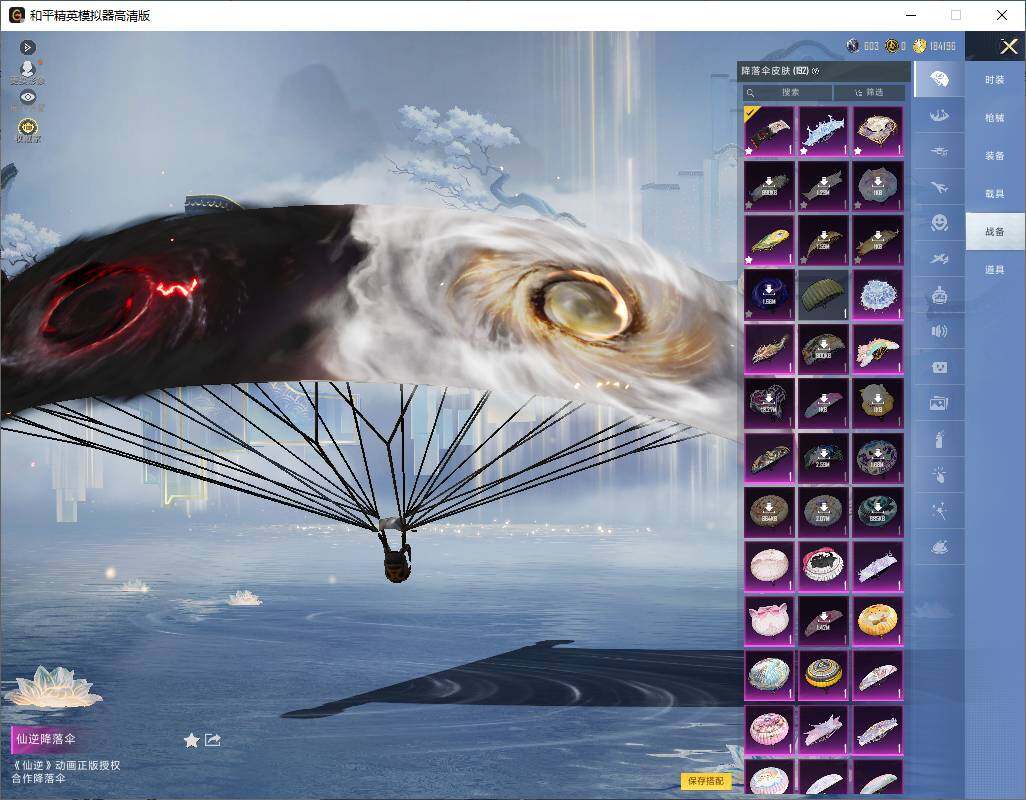Select the pink cat-ear parachute thumbnail
Viewport: 1026px width, 800px height.
click(x=770, y=620)
